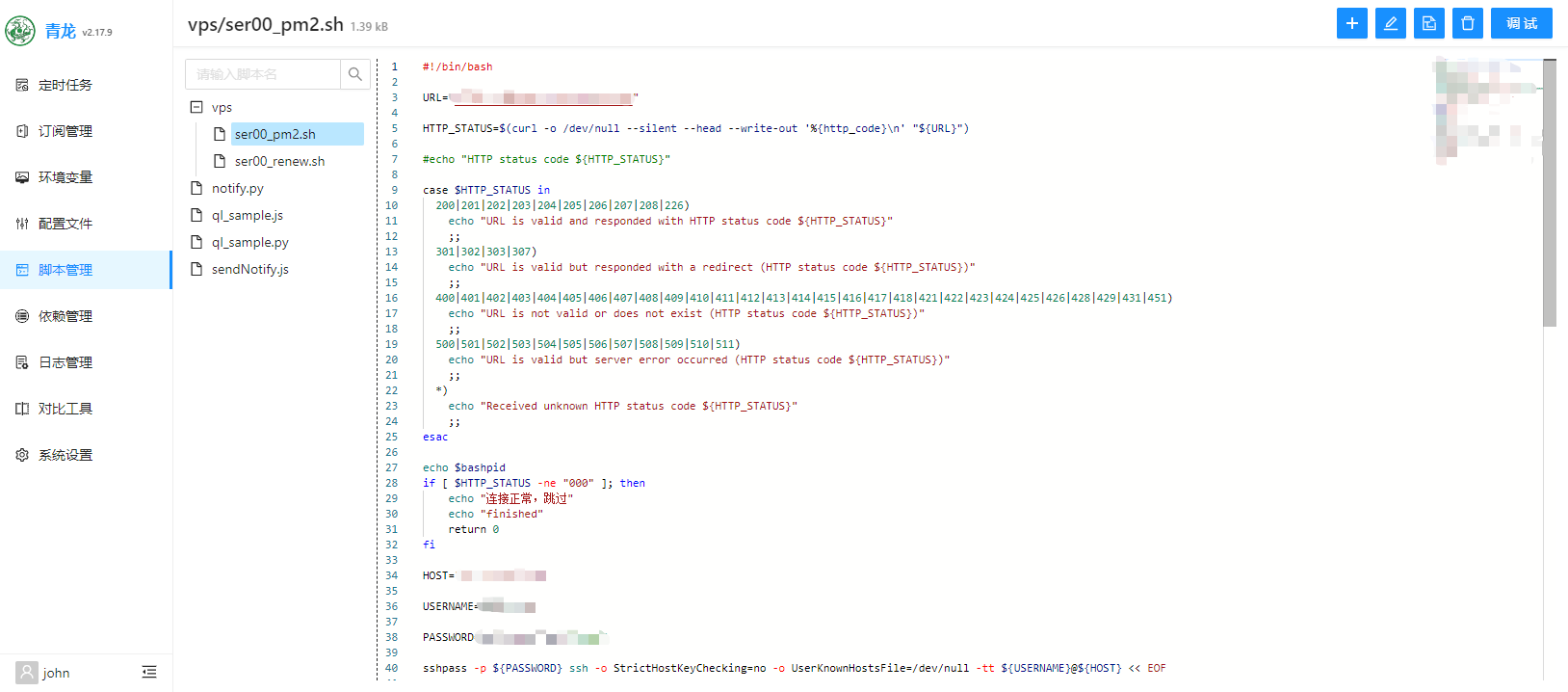Image resolution: width=1568 pixels, height=692 pixels.
Task: Click the john user avatar icon
Action: (x=27, y=672)
